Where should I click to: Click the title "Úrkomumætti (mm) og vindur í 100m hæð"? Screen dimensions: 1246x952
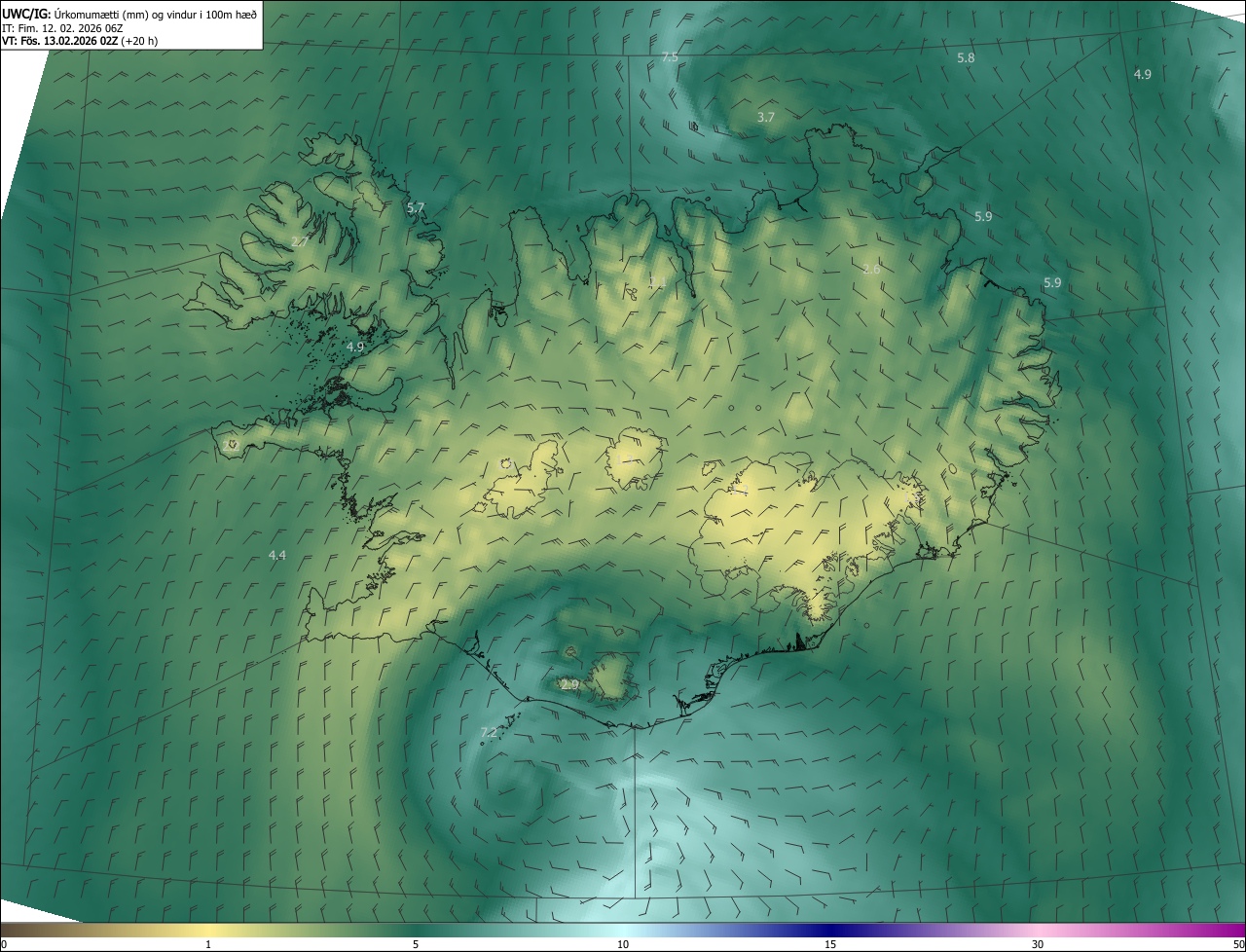(x=155, y=14)
